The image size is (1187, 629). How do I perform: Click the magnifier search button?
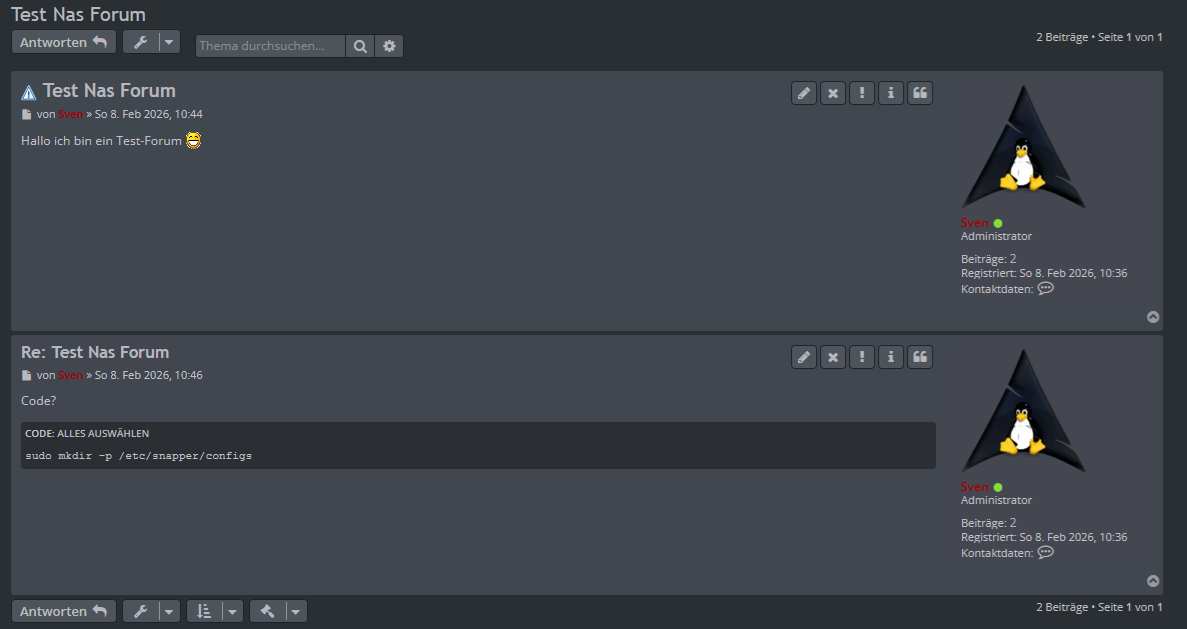[360, 46]
